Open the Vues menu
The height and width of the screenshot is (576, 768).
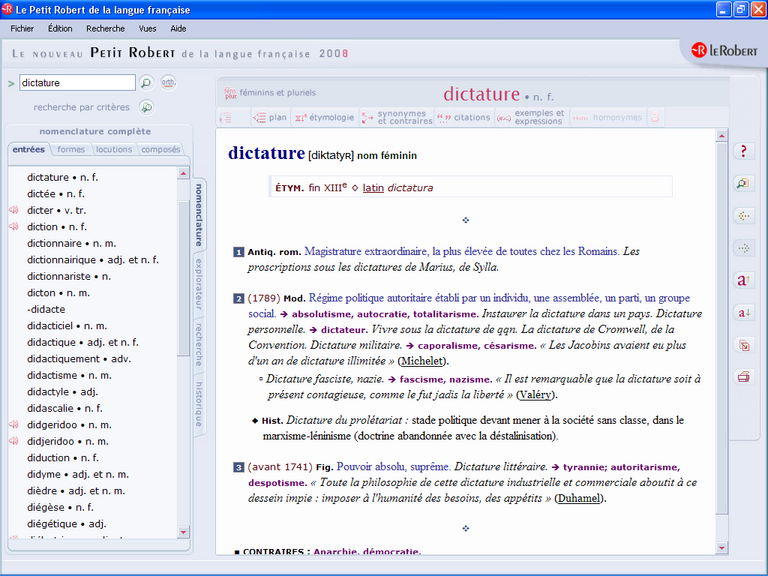pyautogui.click(x=147, y=28)
